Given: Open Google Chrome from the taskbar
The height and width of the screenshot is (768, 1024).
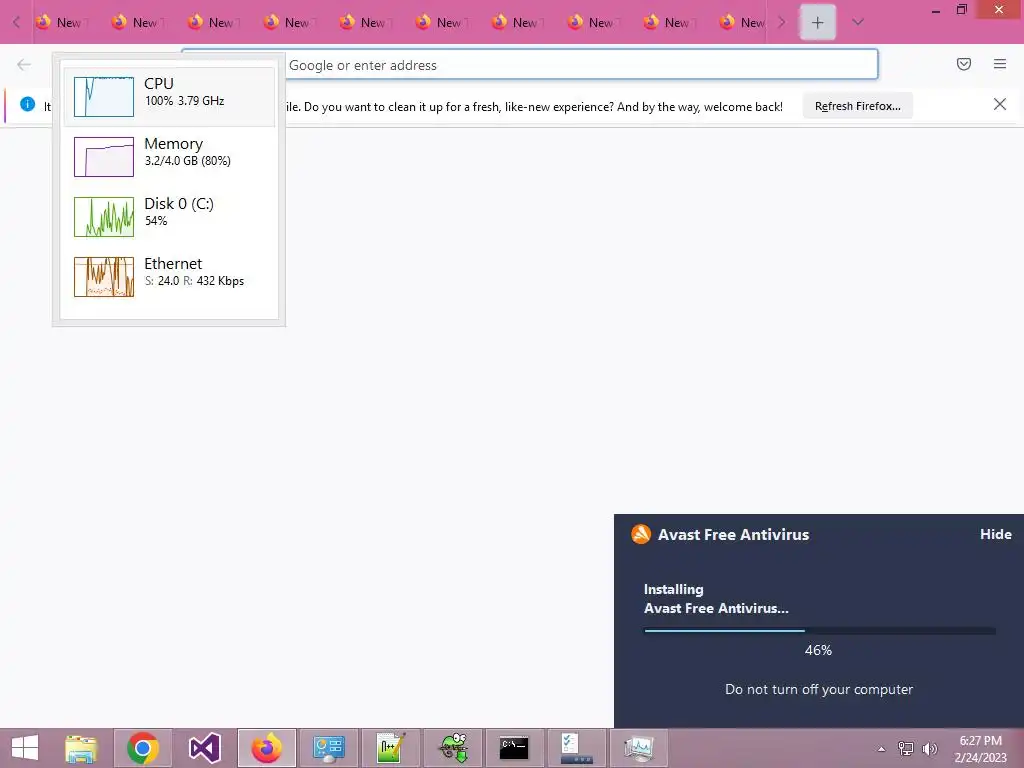Looking at the screenshot, I should 143,748.
